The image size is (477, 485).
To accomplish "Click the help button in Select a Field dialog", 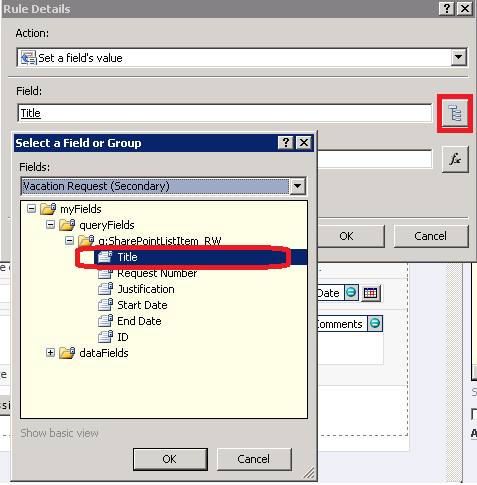I will click(286, 143).
